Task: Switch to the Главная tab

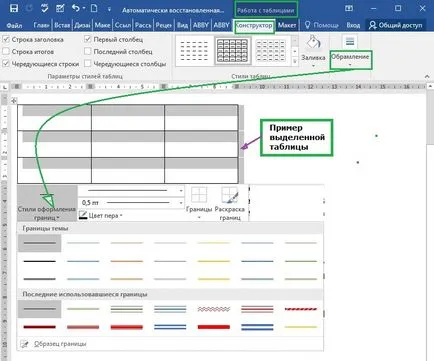Action: 41,25
